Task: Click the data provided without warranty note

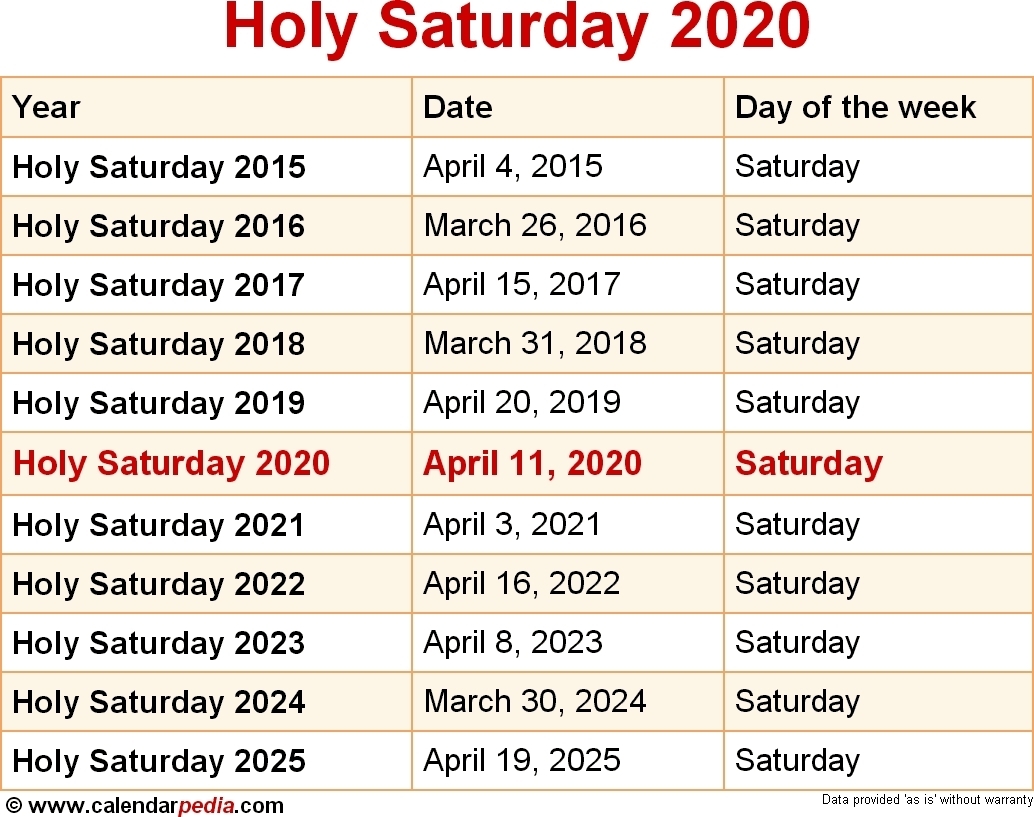Action: pyautogui.click(x=927, y=800)
